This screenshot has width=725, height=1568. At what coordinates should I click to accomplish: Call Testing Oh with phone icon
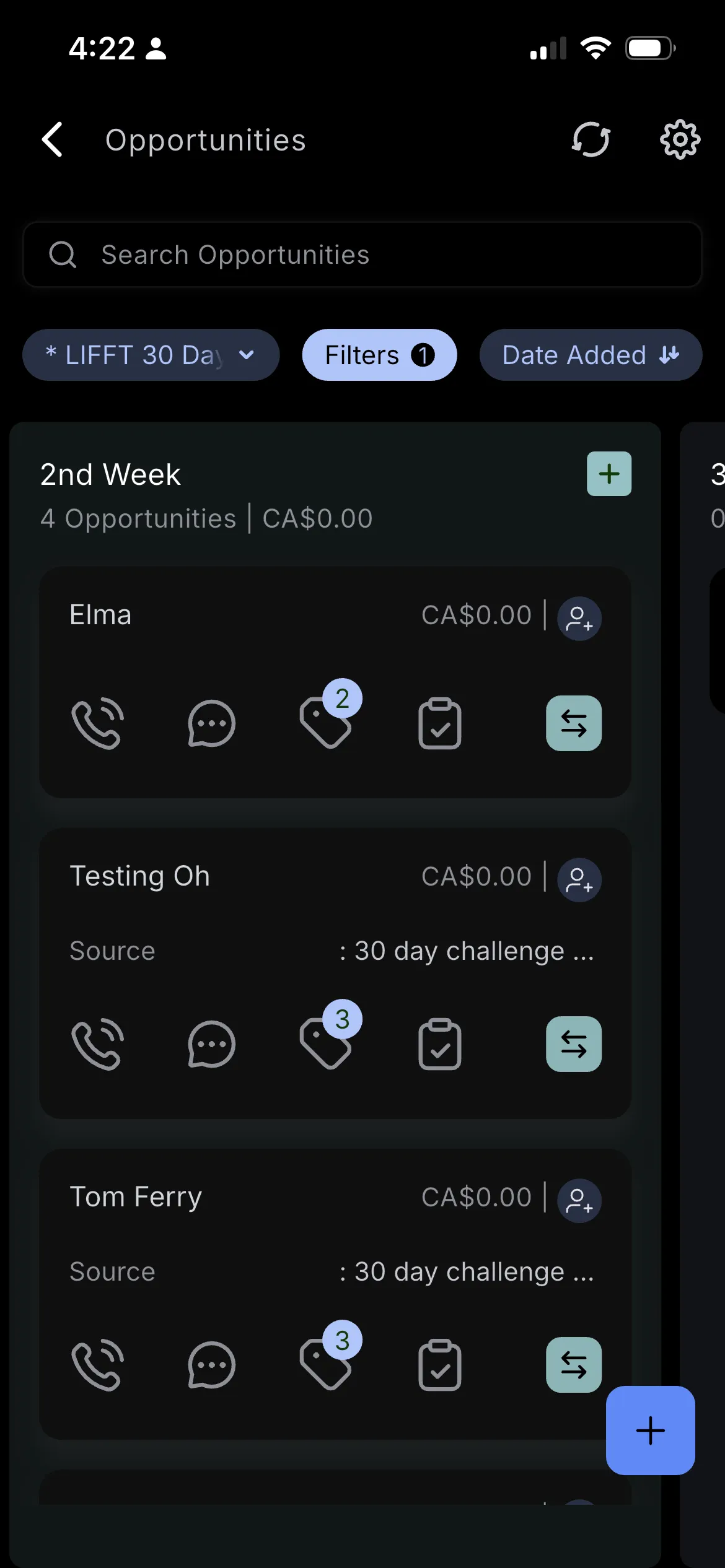click(x=98, y=1044)
